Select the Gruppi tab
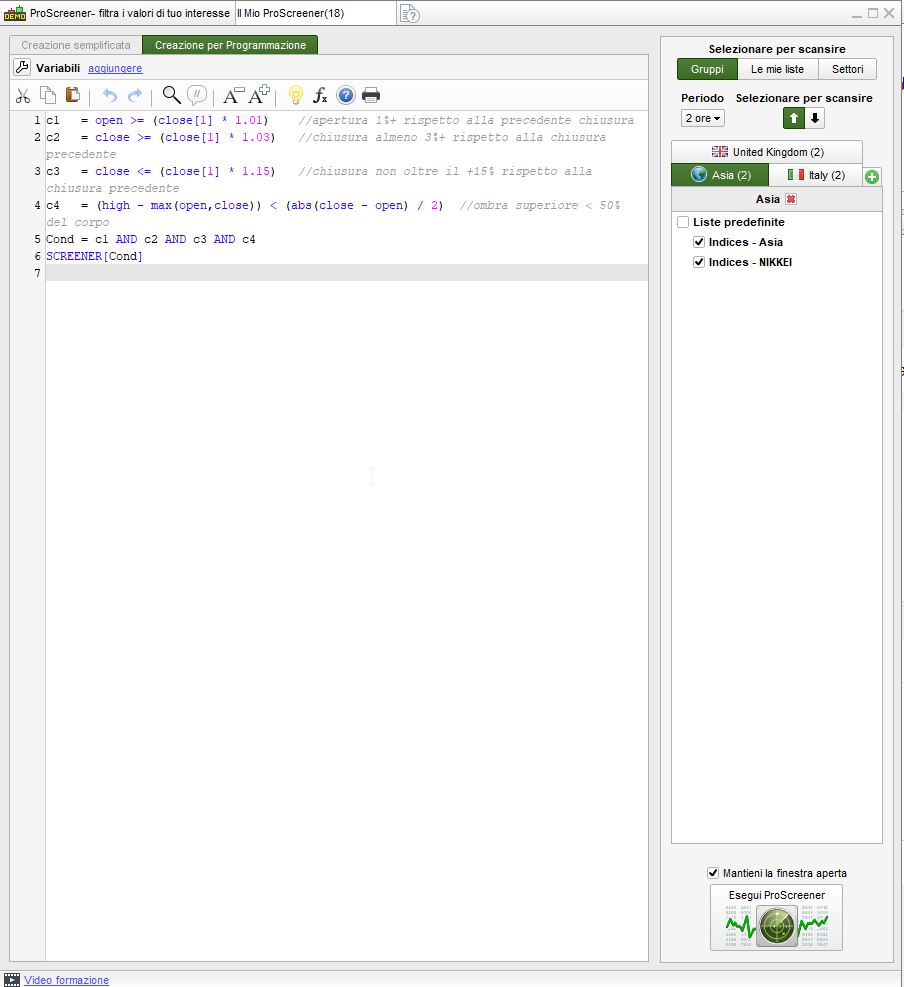This screenshot has width=904, height=987. [707, 69]
